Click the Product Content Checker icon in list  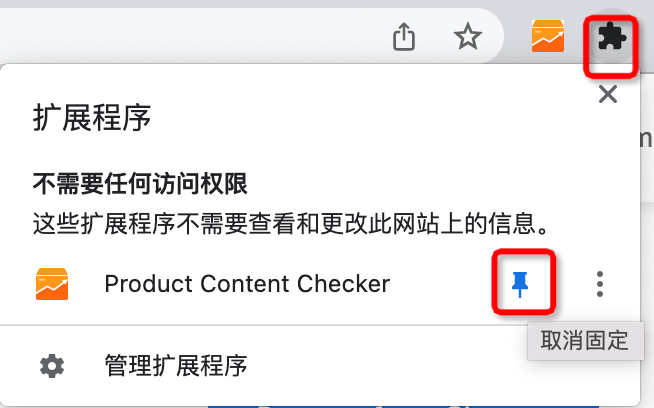[52, 284]
